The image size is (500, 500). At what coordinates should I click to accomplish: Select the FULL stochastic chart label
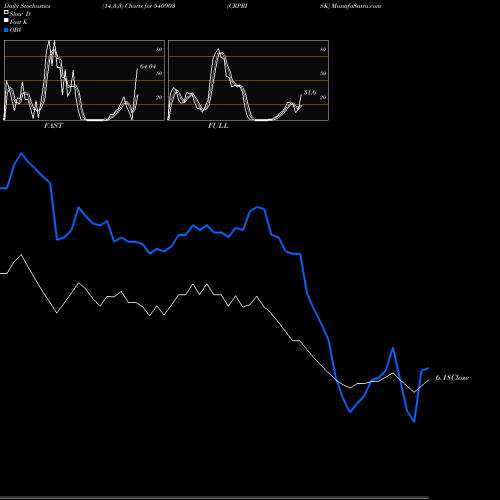click(218, 125)
